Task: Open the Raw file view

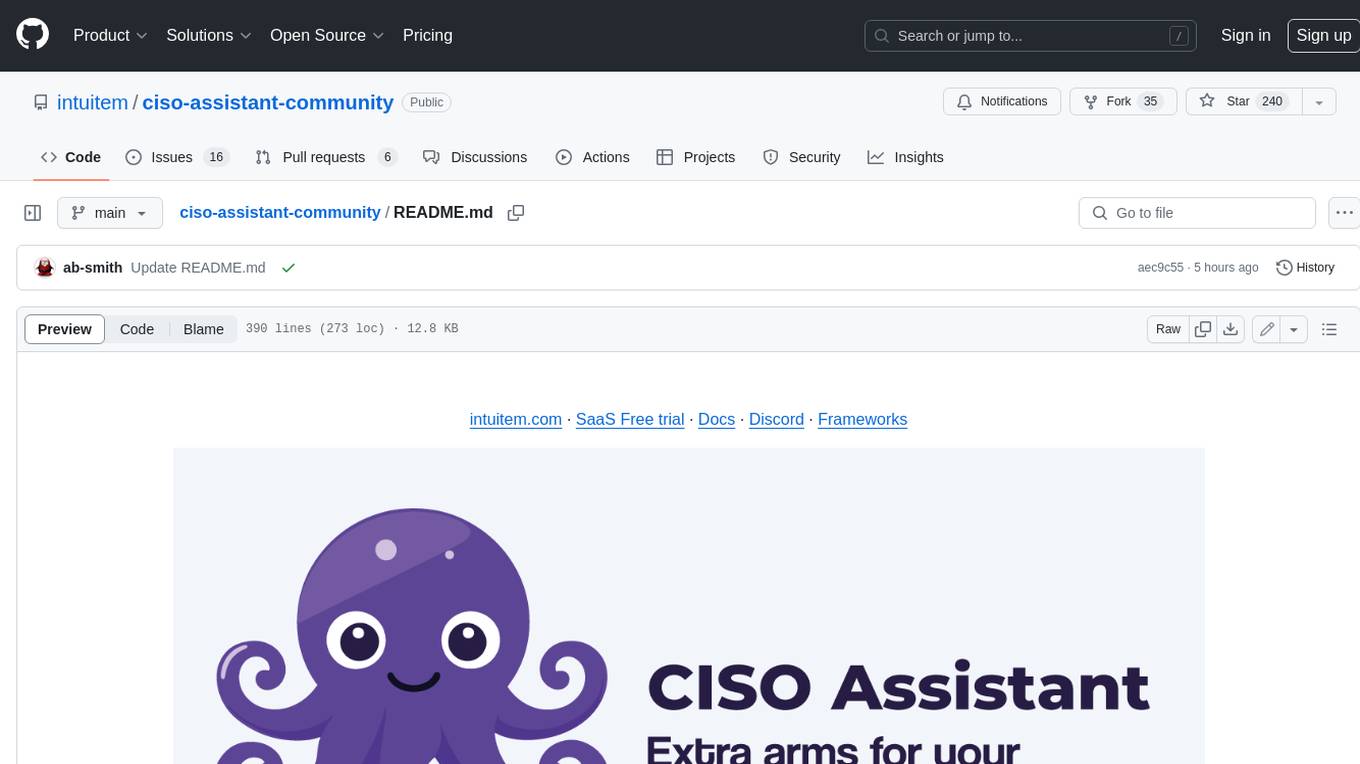Action: [x=1168, y=329]
